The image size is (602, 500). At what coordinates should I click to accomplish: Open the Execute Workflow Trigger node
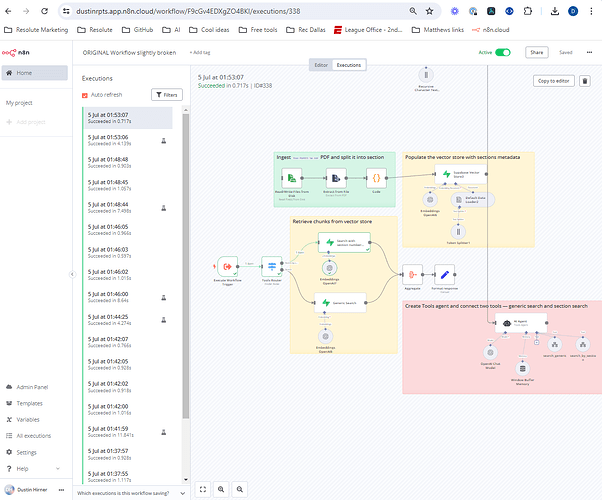pyautogui.click(x=227, y=267)
